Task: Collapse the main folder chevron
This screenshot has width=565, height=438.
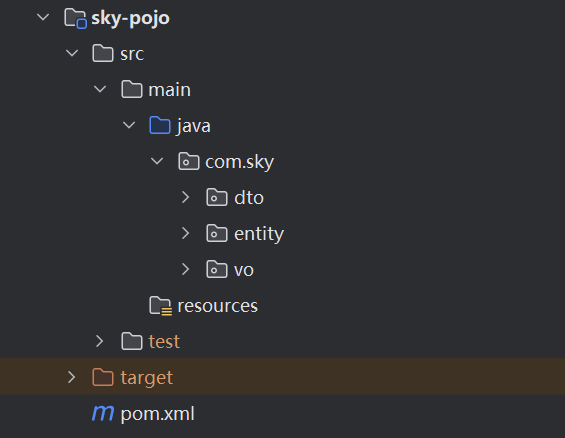Action: (100, 89)
